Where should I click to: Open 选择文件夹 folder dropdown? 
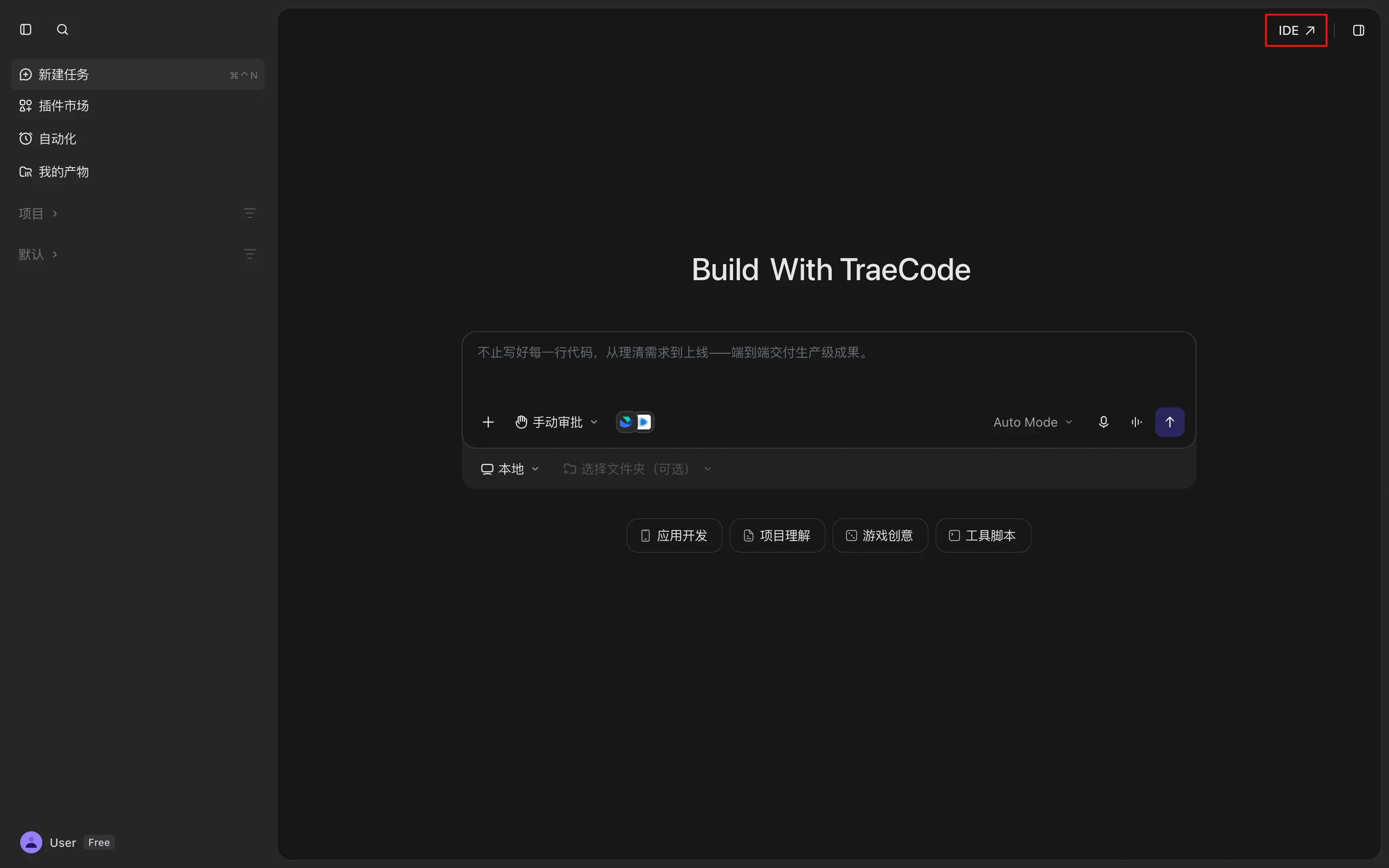[x=637, y=469]
